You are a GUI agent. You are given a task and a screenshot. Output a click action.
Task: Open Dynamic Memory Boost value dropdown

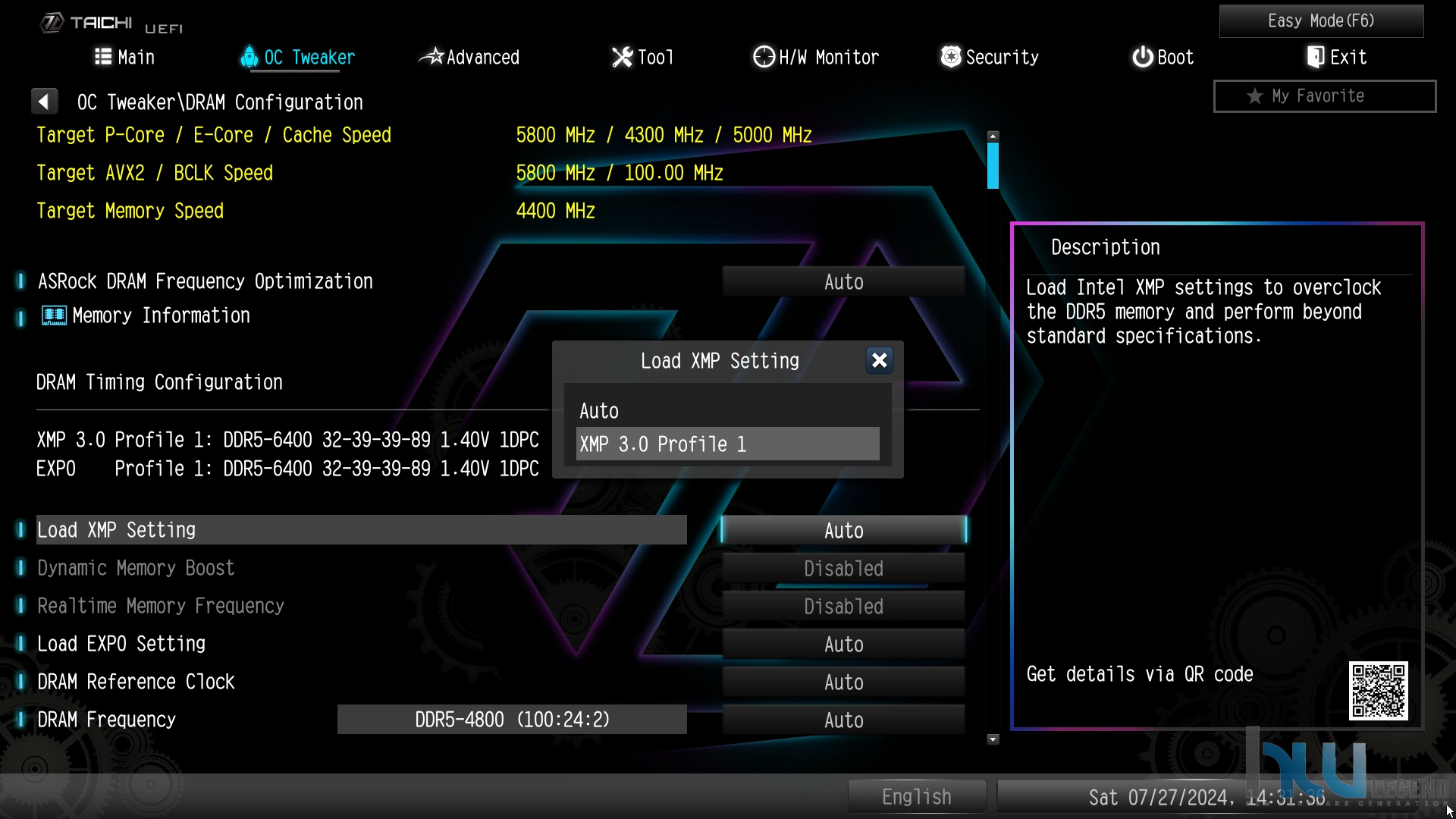[843, 568]
